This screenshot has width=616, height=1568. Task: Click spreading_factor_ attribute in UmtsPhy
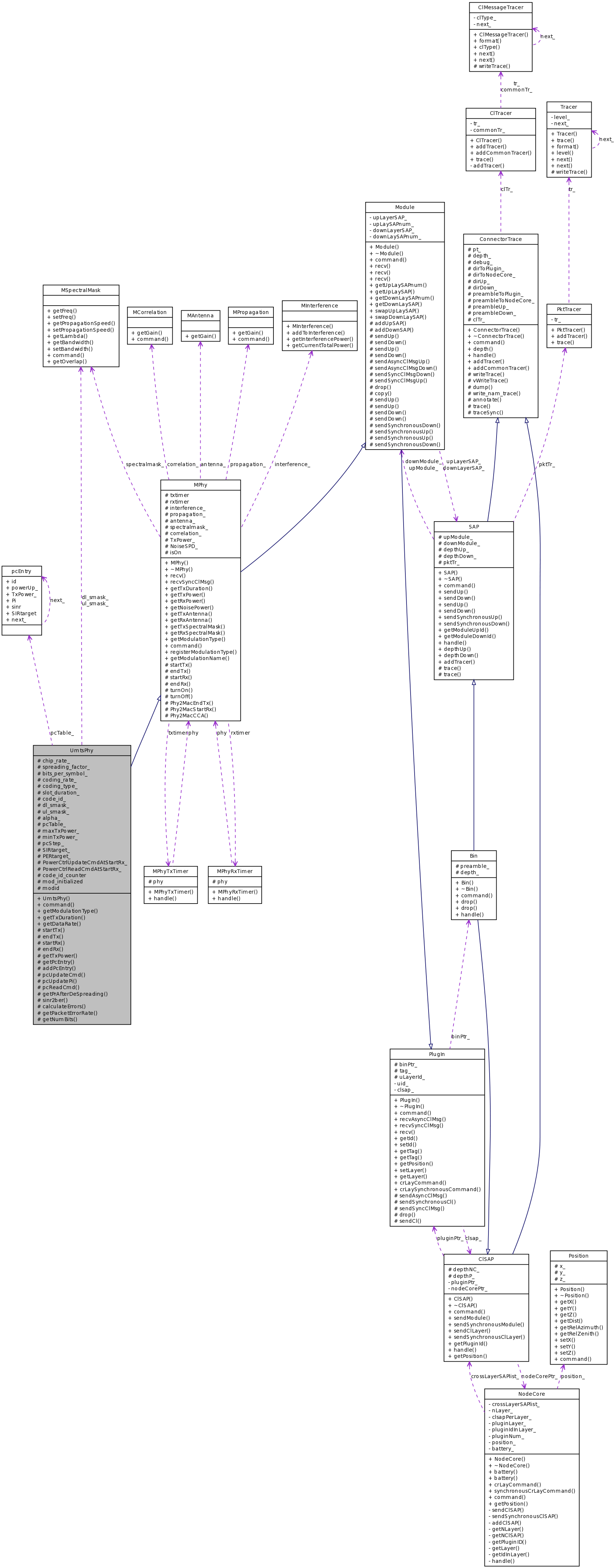pos(63,767)
